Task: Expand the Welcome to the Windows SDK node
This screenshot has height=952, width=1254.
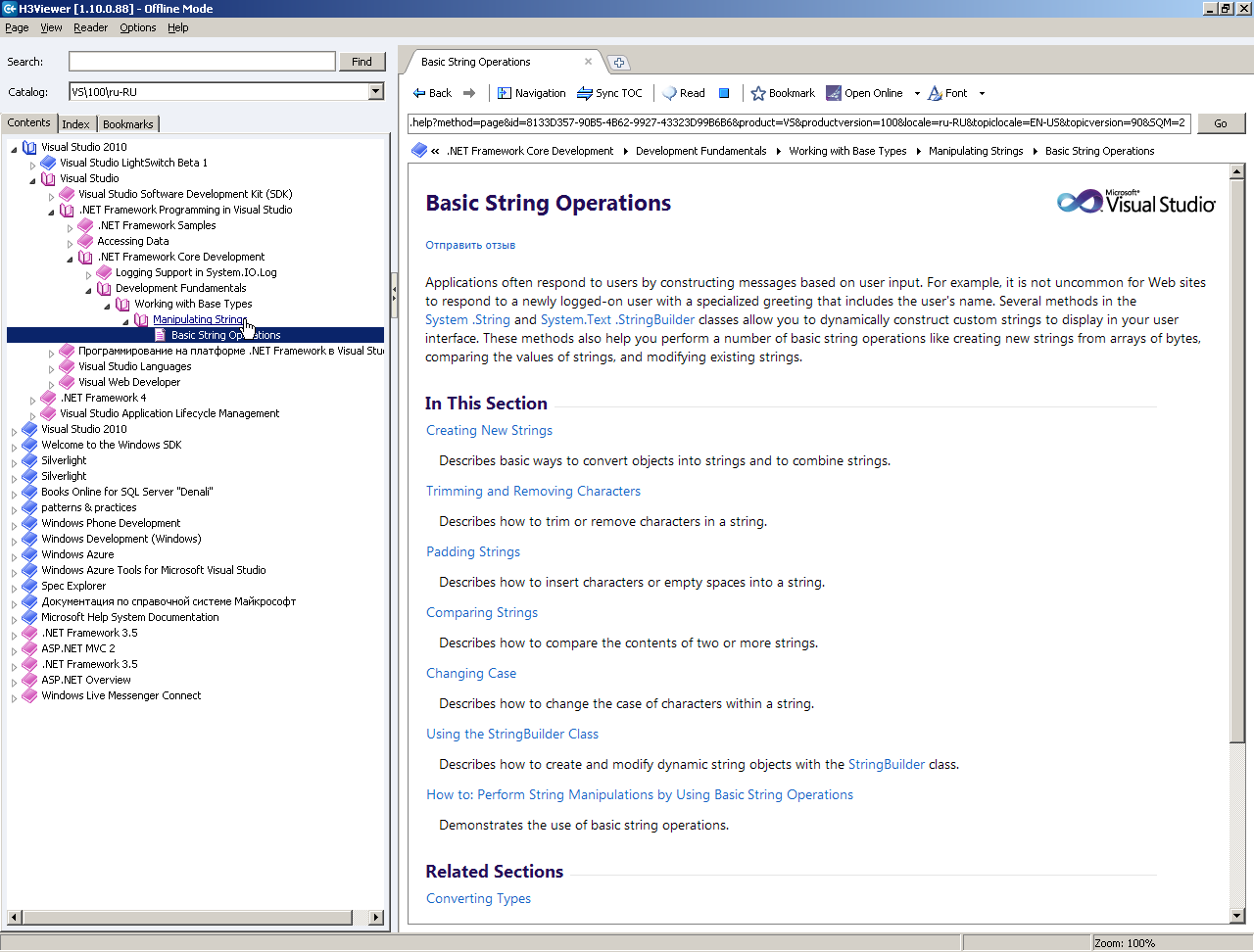Action: click(x=14, y=447)
